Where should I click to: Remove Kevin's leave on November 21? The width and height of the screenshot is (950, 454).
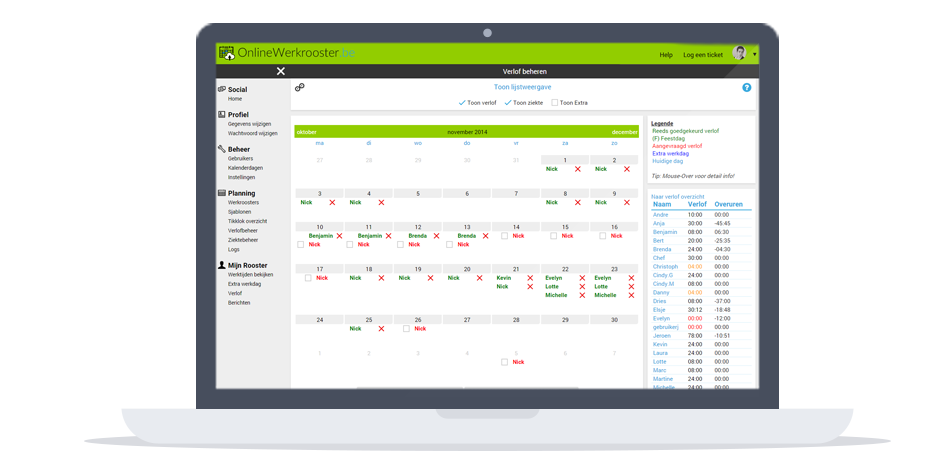tap(529, 278)
